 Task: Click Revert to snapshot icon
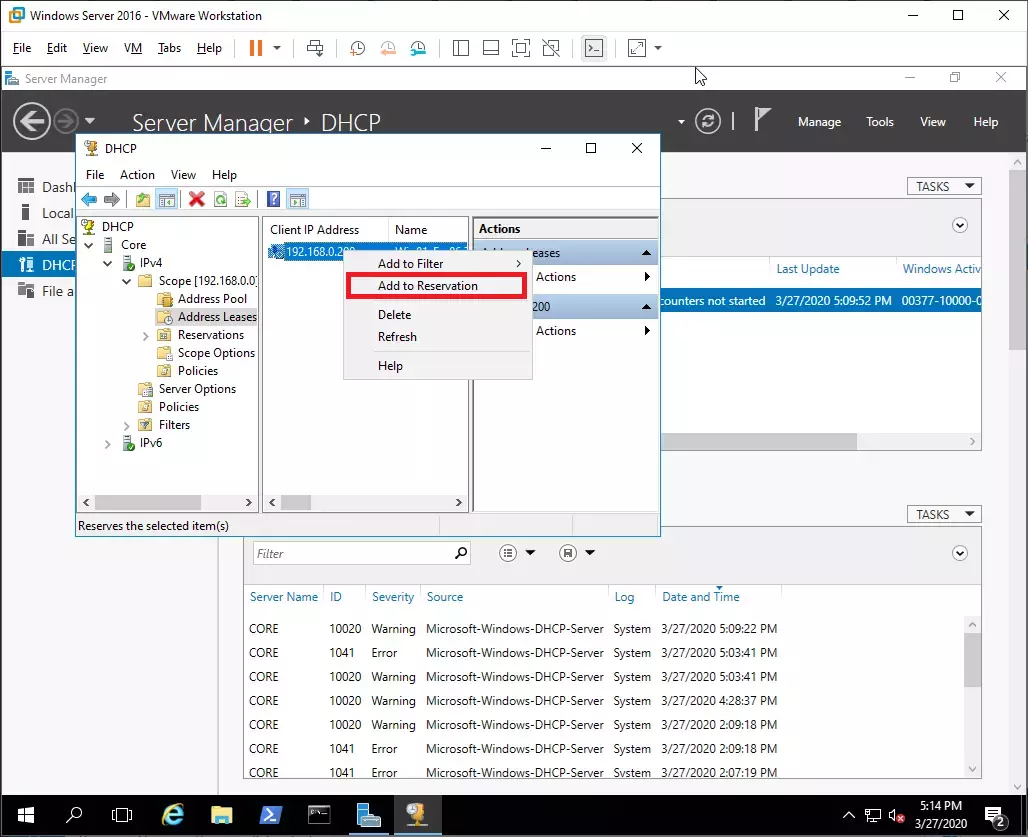pyautogui.click(x=388, y=48)
